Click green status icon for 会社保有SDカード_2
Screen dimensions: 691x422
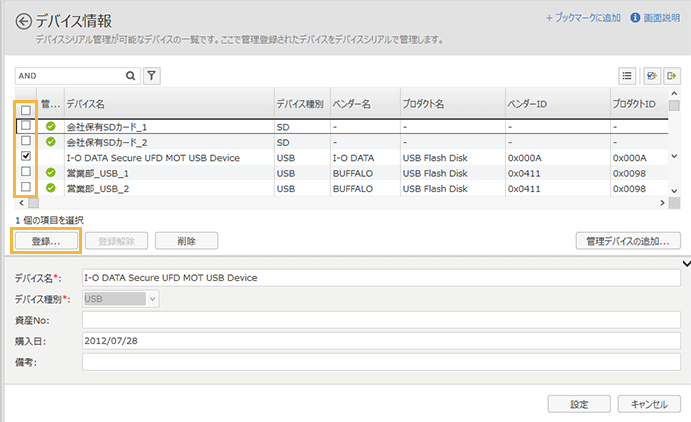[x=51, y=142]
